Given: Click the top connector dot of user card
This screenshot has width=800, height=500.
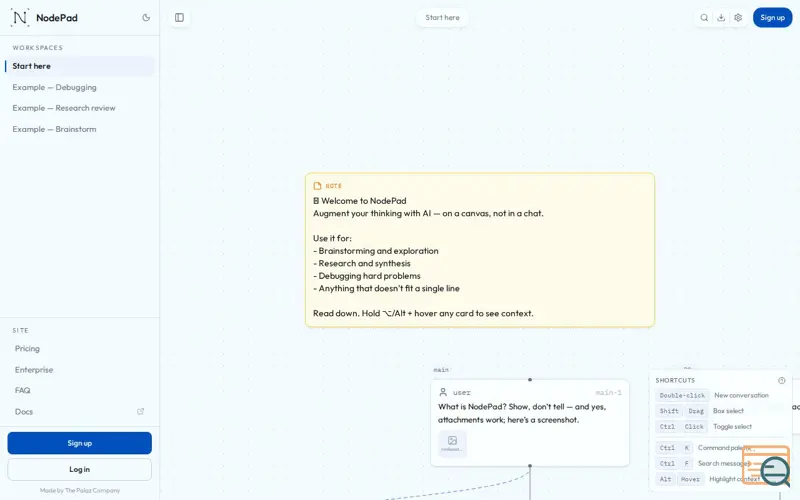Looking at the screenshot, I should (530, 380).
